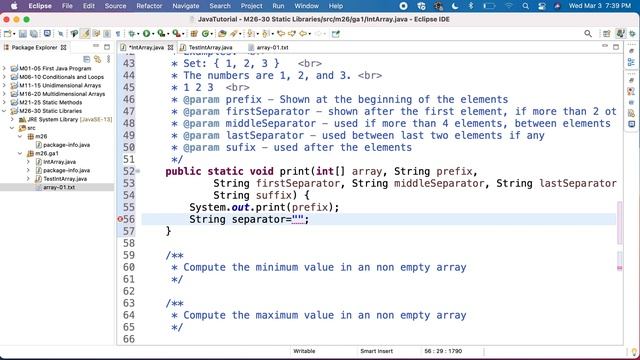Image resolution: width=640 pixels, height=360 pixels.
Task: Click the red error mark in overview ruler
Action: click(620, 268)
